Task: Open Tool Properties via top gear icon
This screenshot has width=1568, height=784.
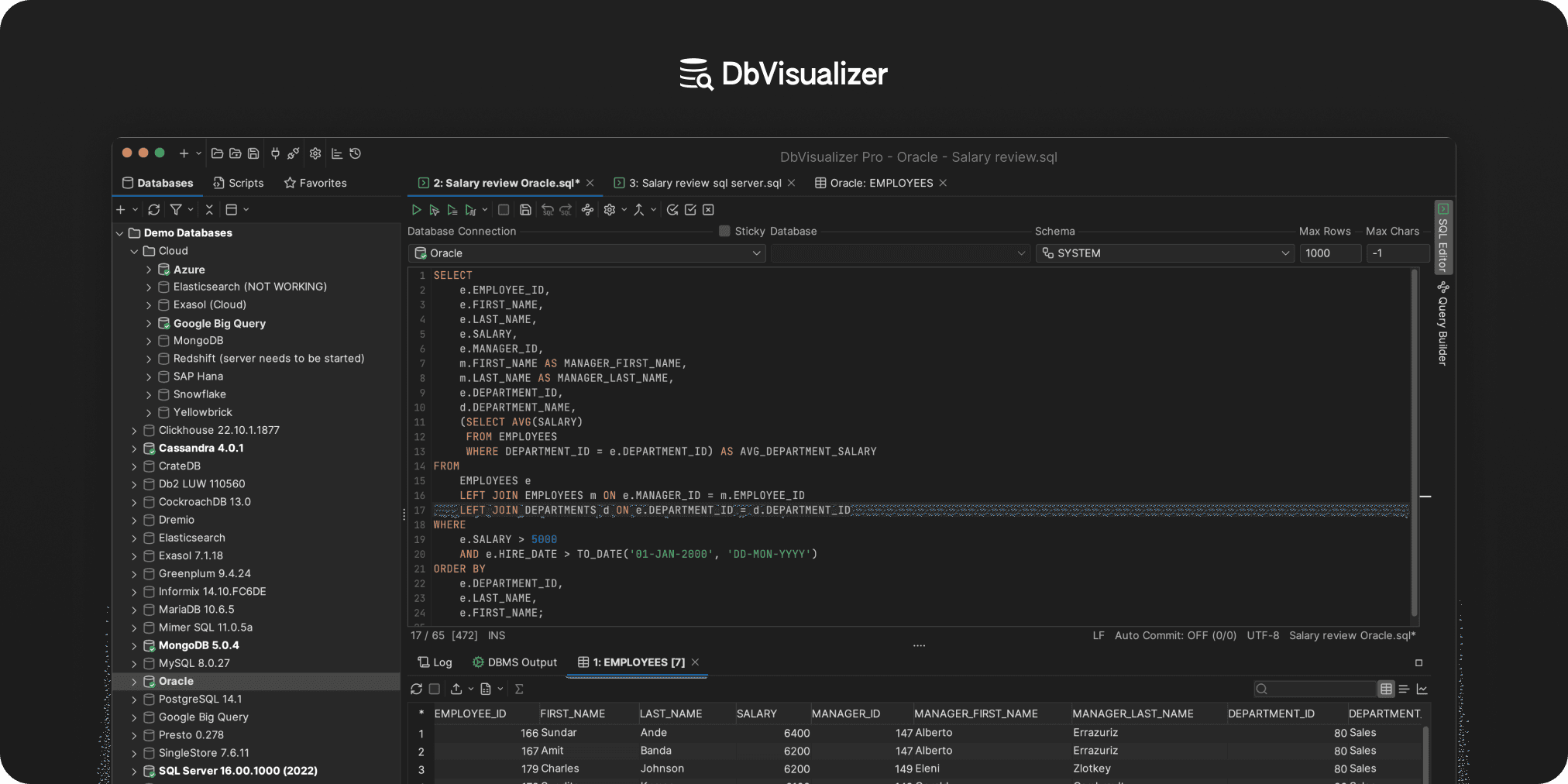Action: (x=315, y=153)
